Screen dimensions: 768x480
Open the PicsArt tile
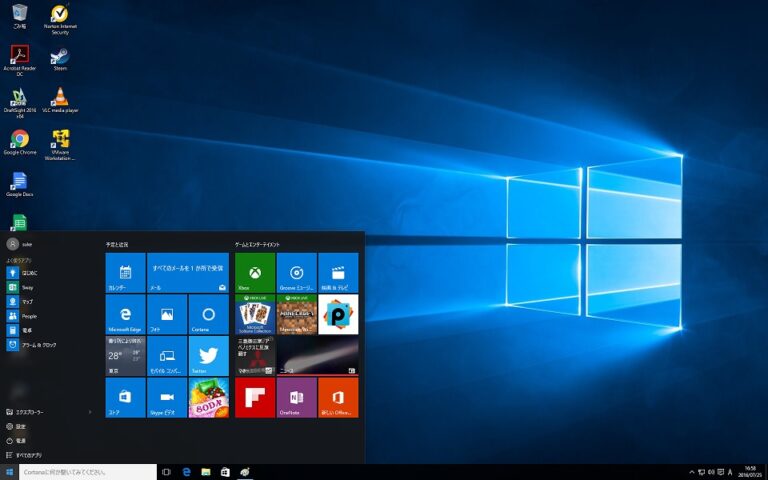click(x=338, y=314)
